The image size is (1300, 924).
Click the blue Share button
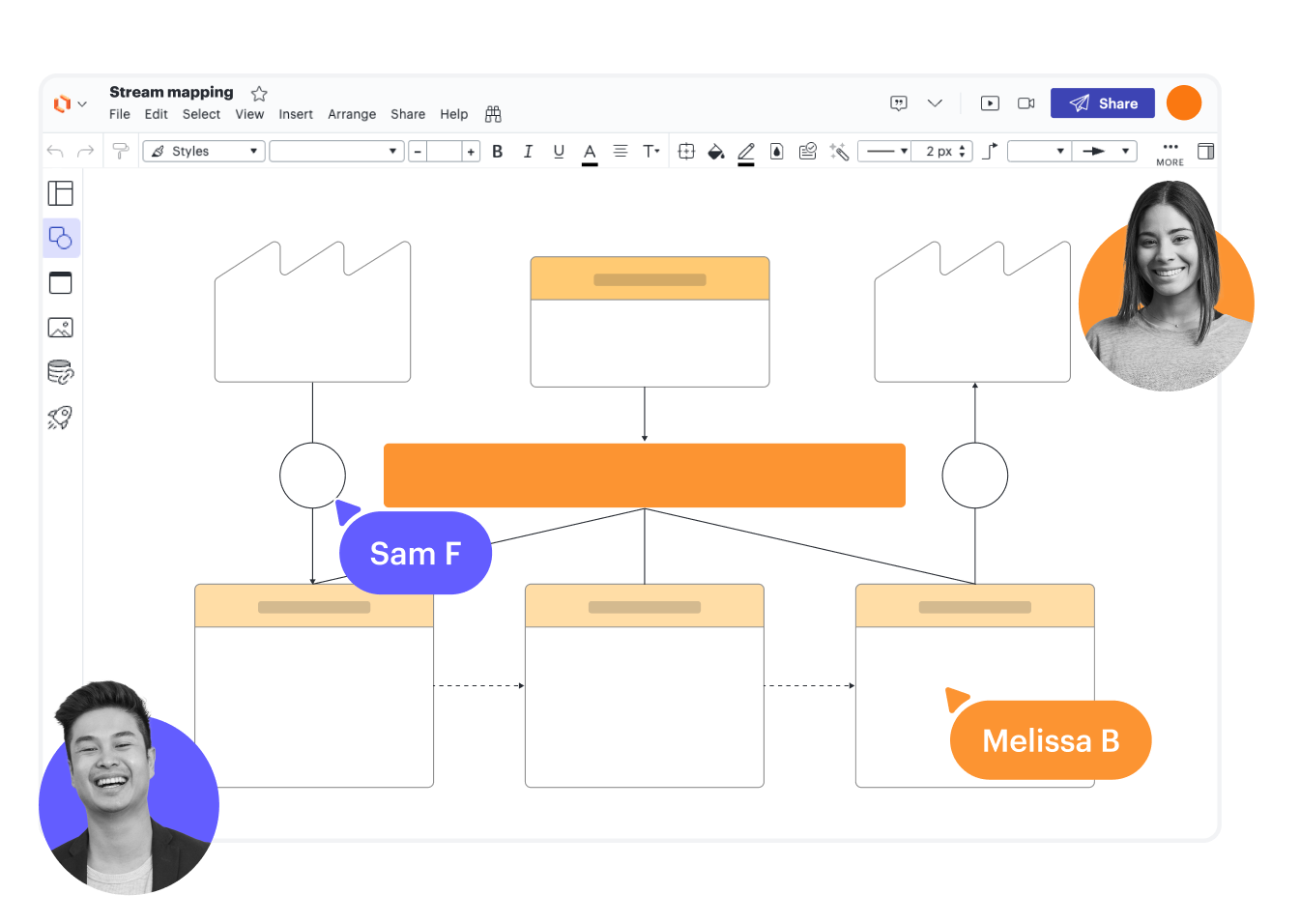1103,103
